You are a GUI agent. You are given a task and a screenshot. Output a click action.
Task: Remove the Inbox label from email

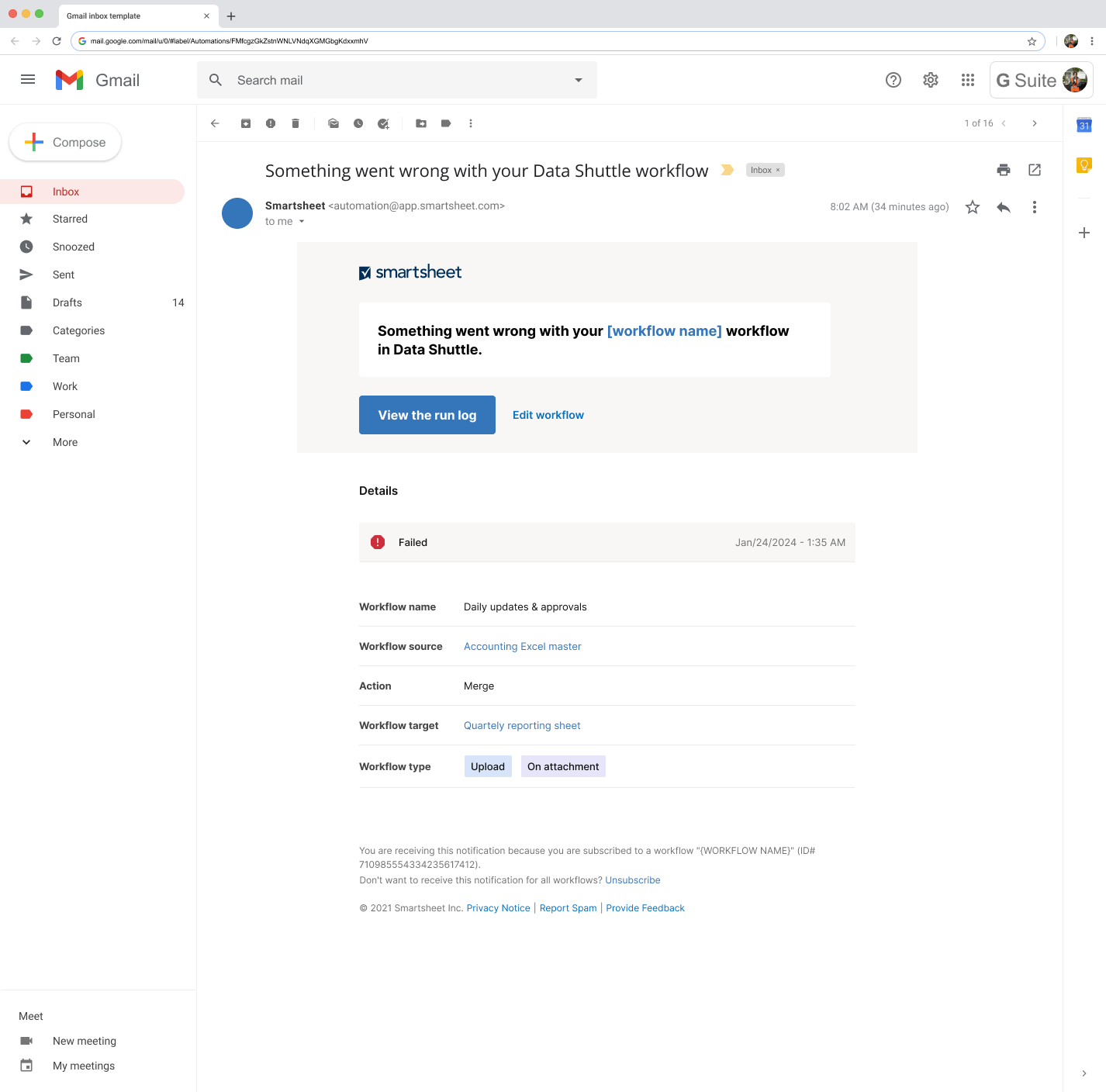coord(778,170)
